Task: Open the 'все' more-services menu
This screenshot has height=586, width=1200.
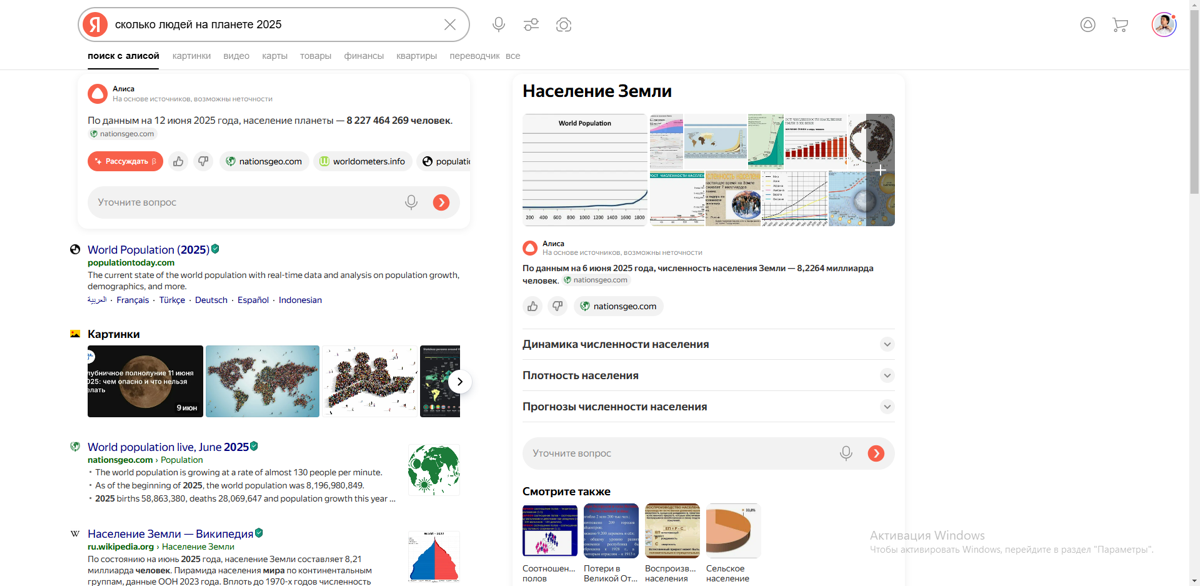Action: click(x=513, y=56)
